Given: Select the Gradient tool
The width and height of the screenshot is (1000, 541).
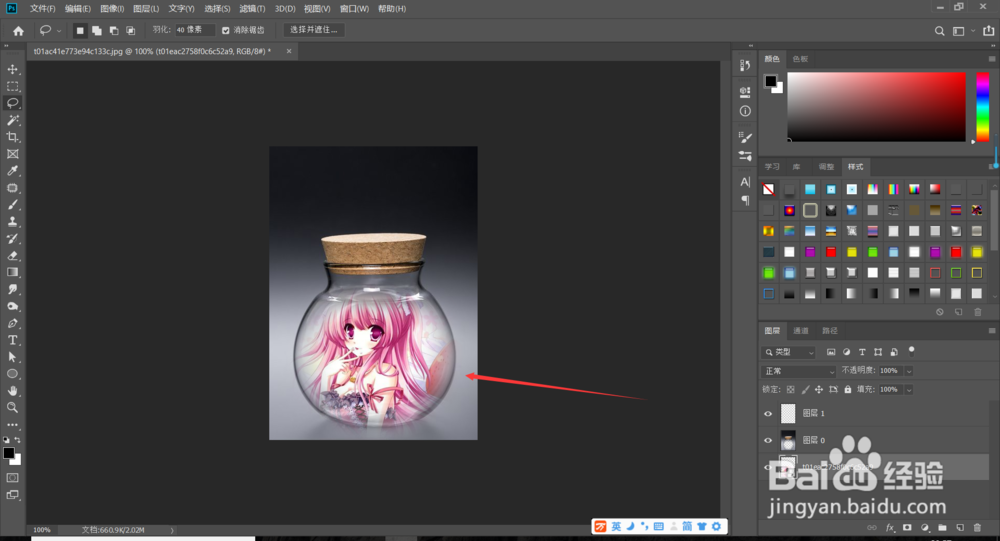Looking at the screenshot, I should point(12,272).
